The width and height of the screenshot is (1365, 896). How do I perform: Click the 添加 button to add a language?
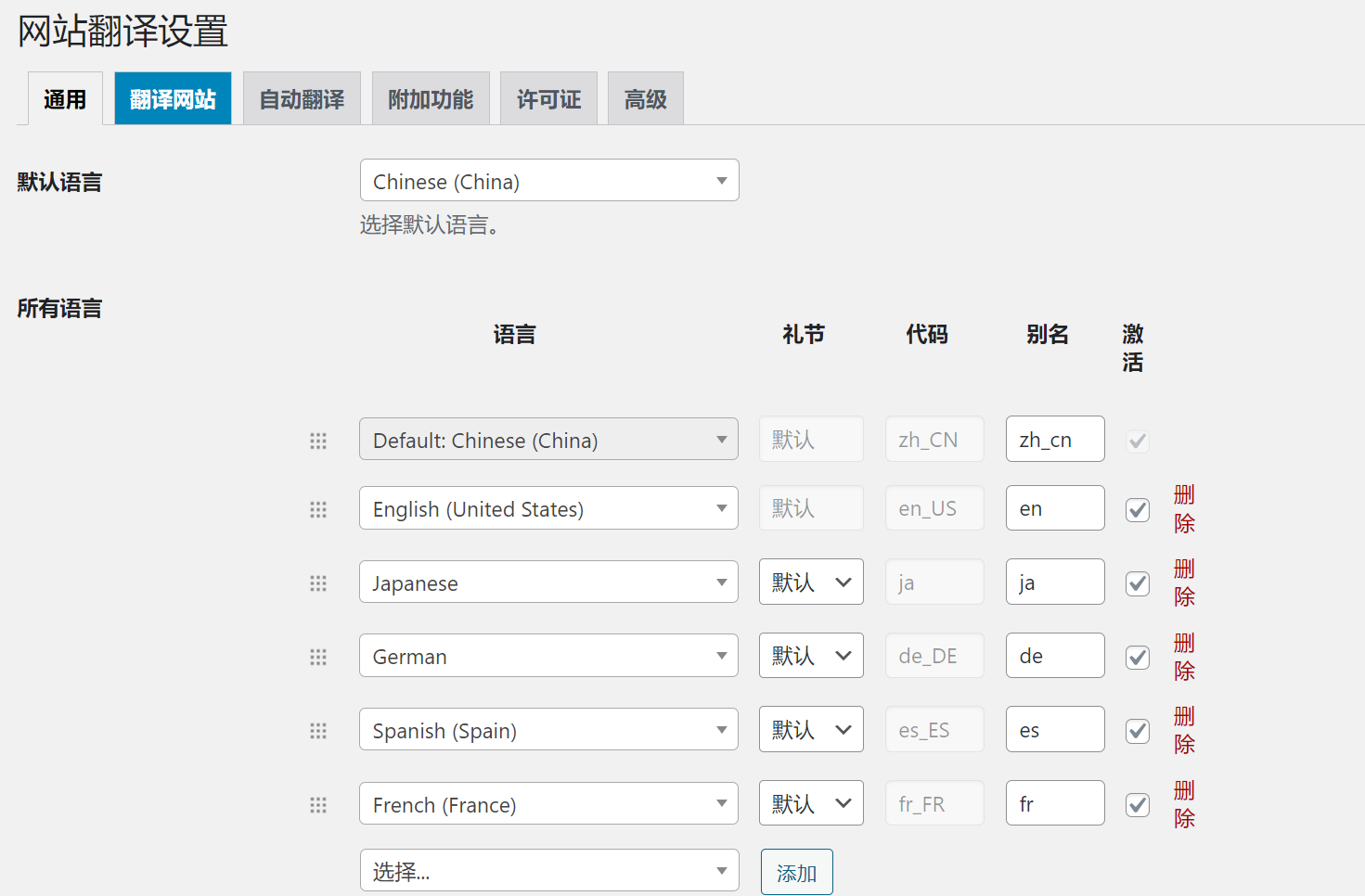coord(796,871)
